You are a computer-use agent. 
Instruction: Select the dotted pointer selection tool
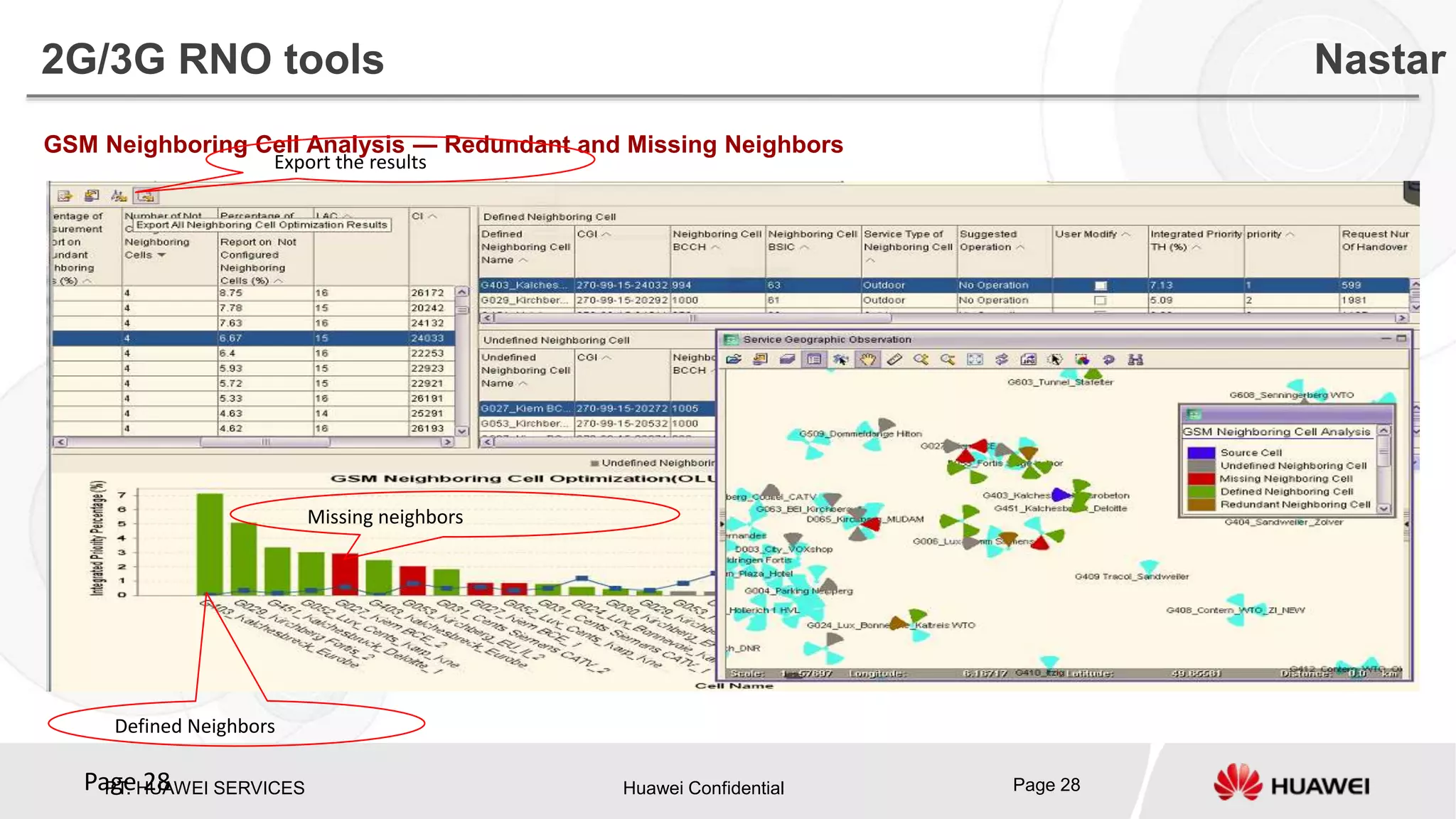tap(1055, 360)
